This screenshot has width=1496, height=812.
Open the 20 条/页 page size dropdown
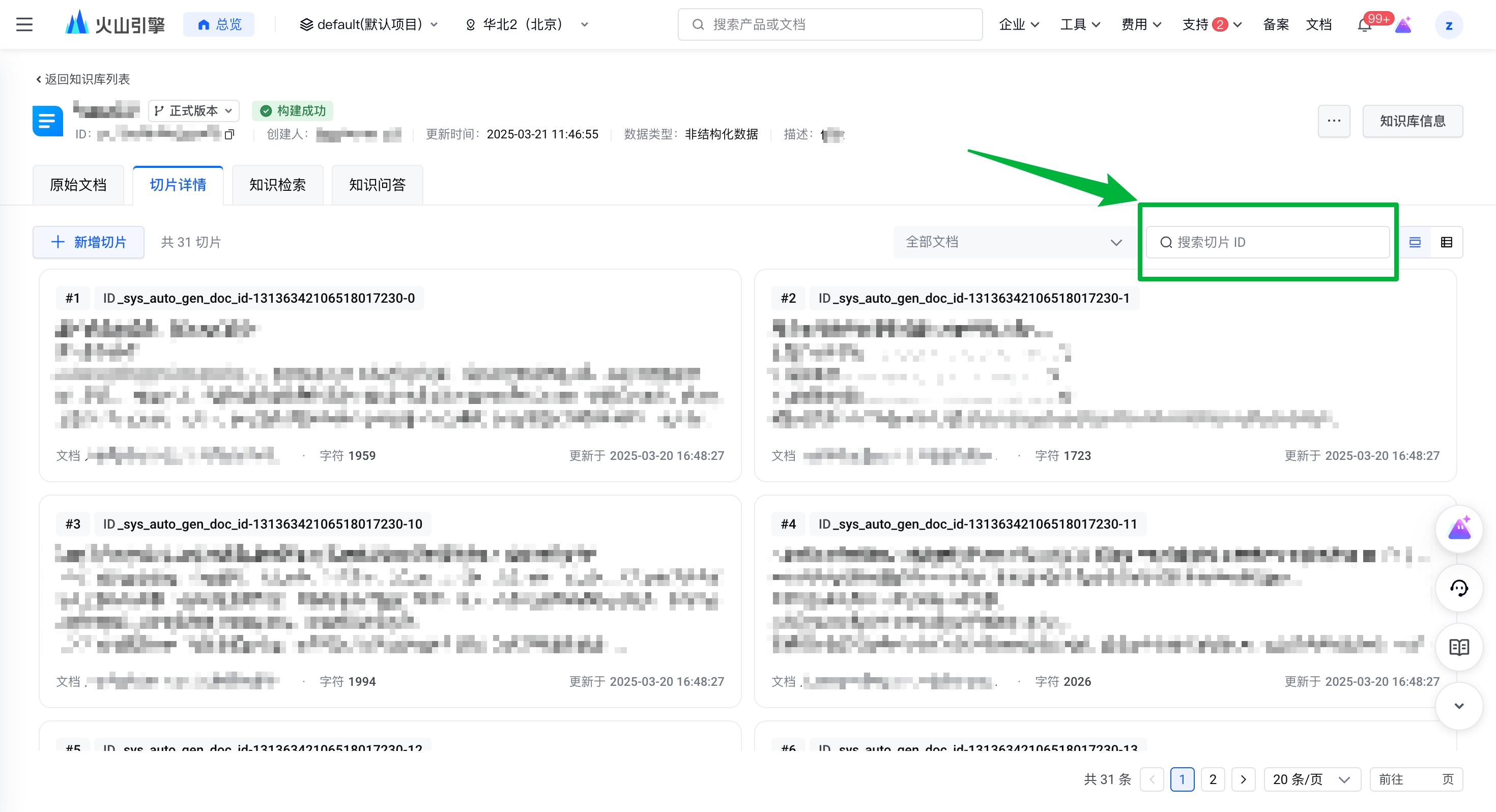(1312, 779)
